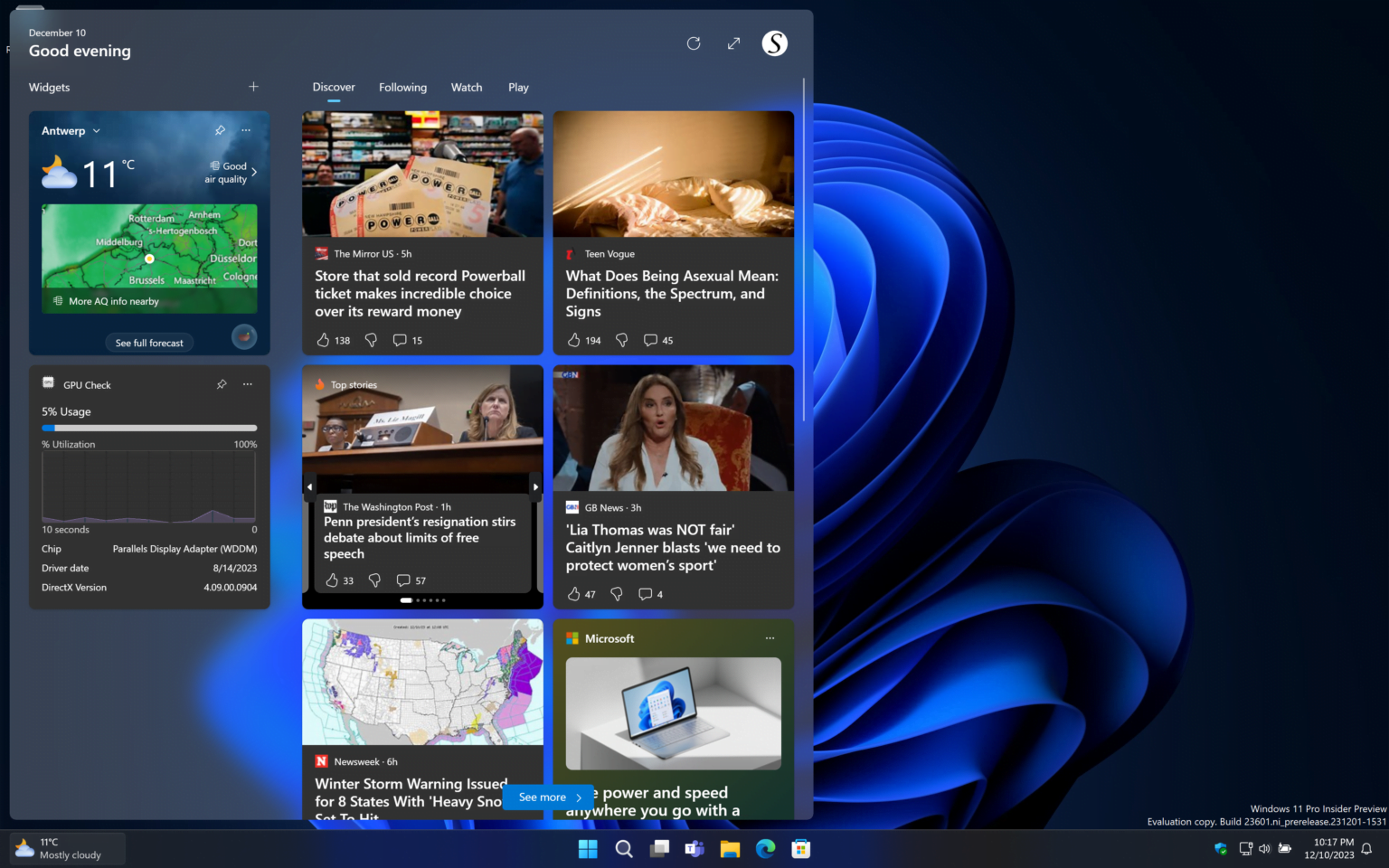This screenshot has width=1389, height=868.
Task: Launch Microsoft Edge from the taskbar
Action: [x=765, y=848]
